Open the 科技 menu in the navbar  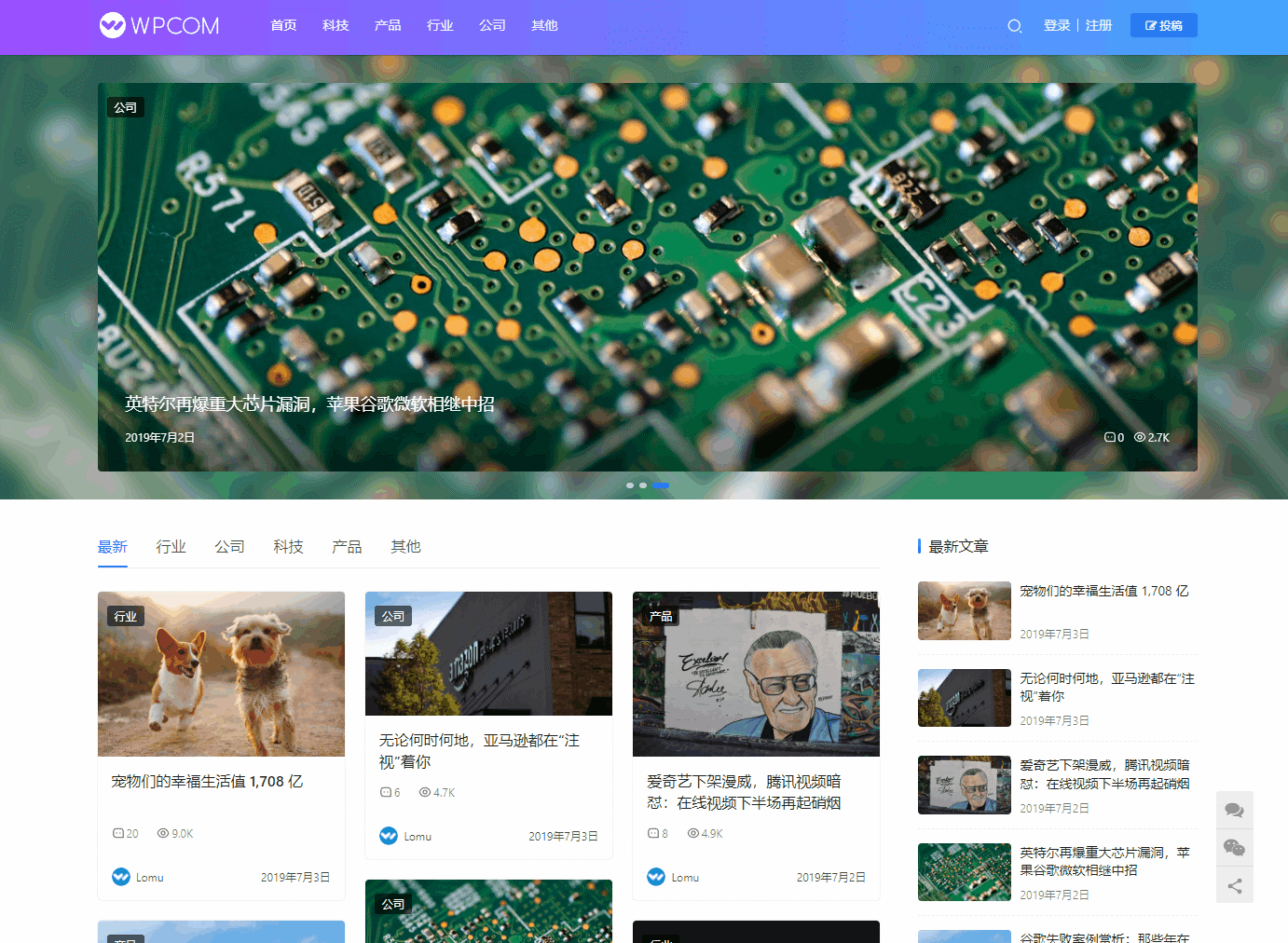coord(336,25)
